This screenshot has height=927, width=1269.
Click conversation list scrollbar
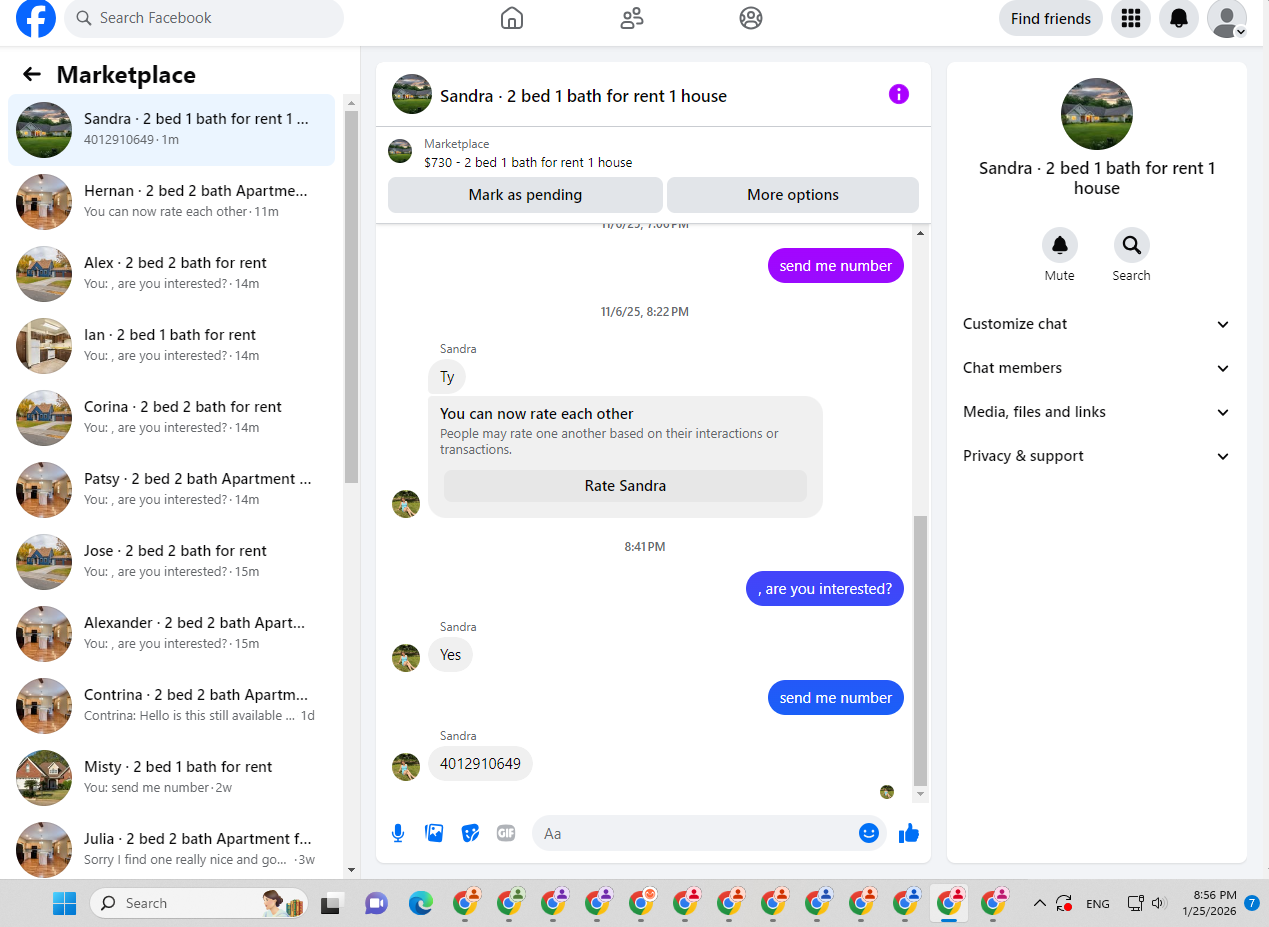(351, 298)
